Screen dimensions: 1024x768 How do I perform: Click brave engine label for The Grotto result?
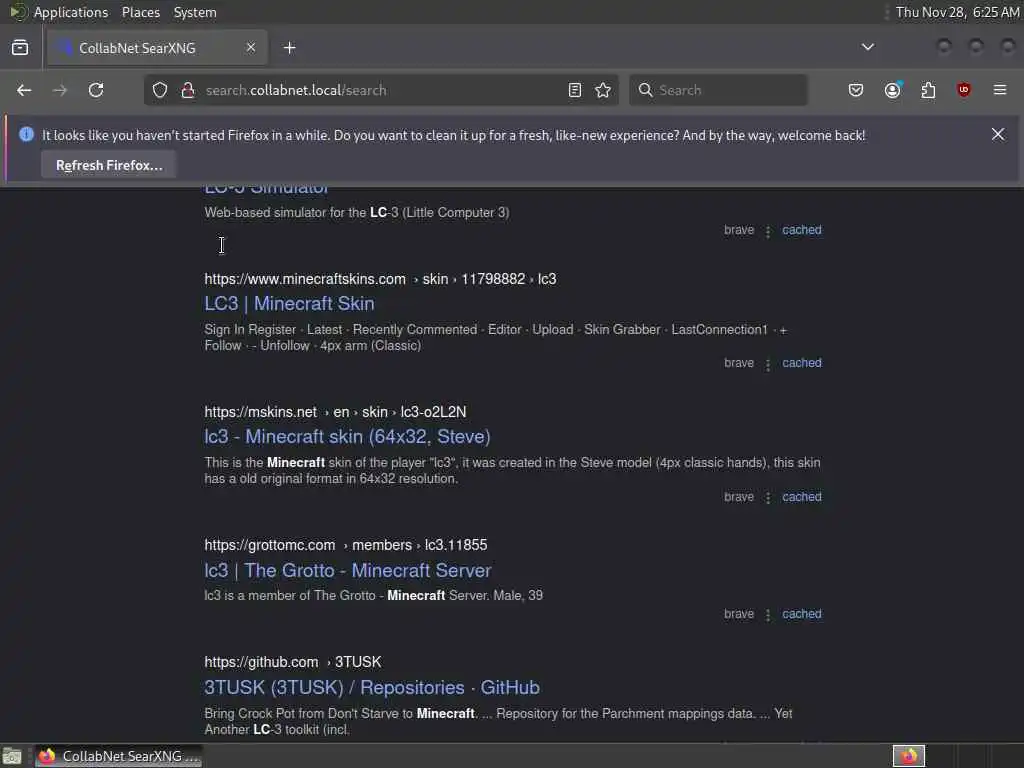pyautogui.click(x=739, y=614)
